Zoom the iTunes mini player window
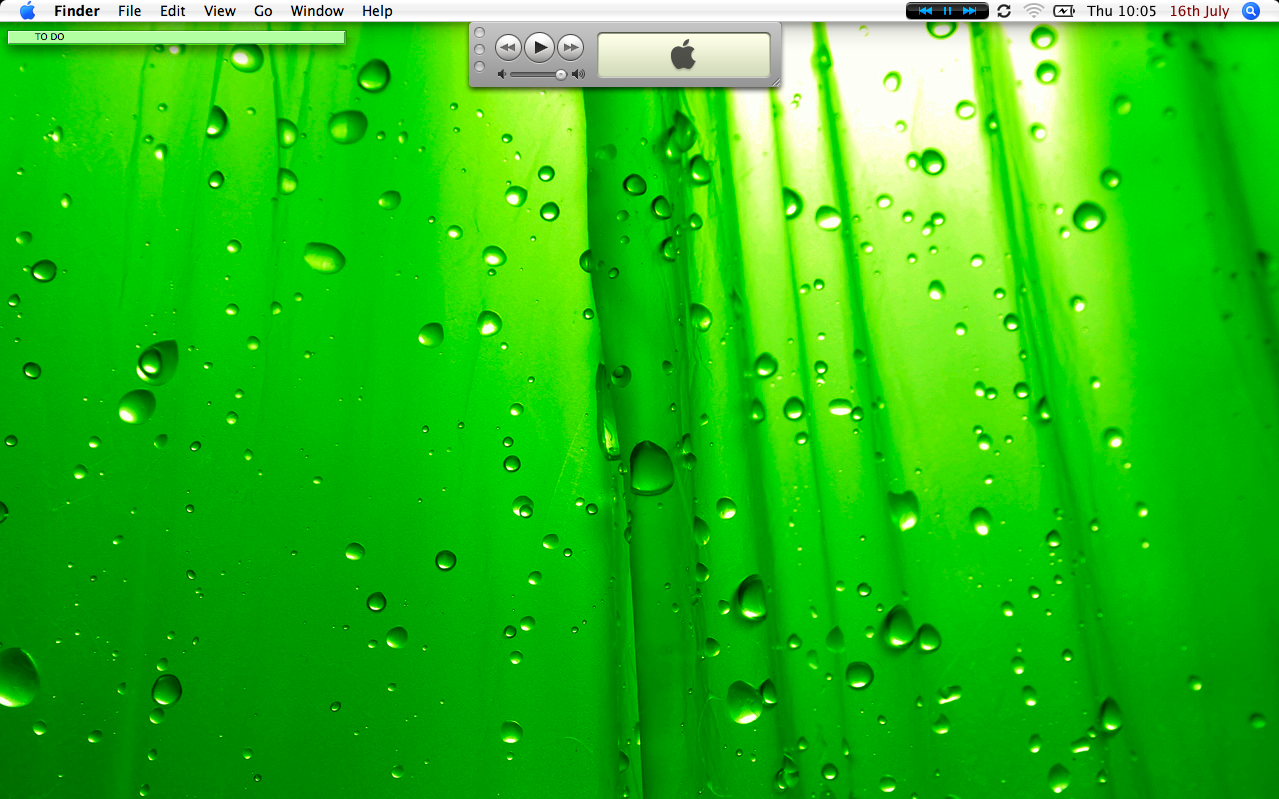 (x=479, y=66)
